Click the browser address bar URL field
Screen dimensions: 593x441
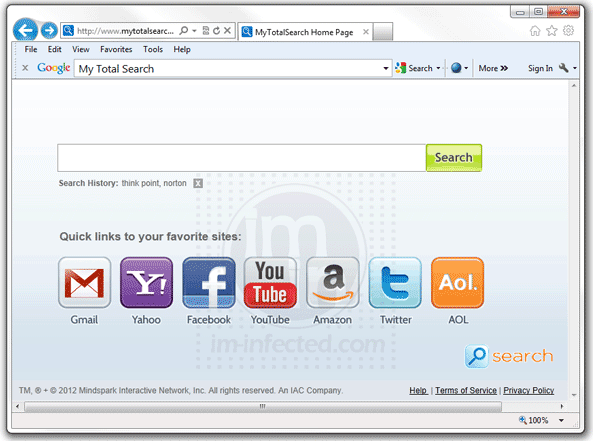[x=125, y=31]
